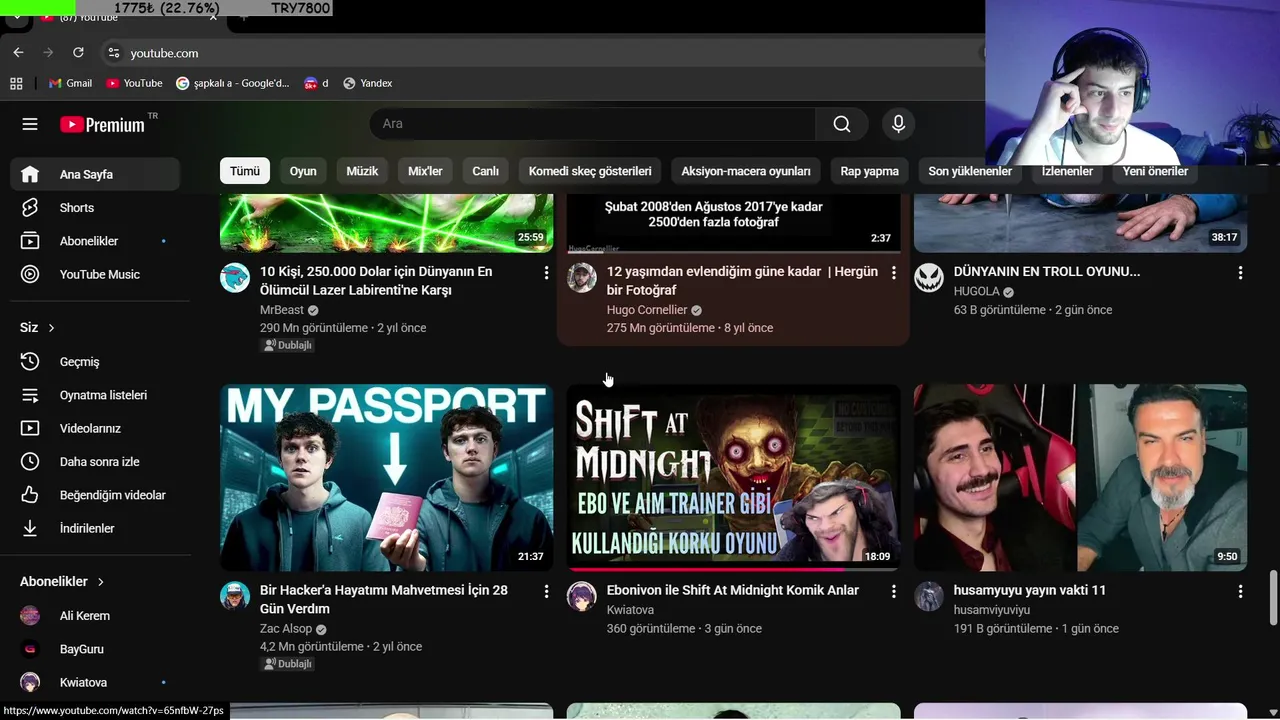Viewport: 1280px width, 720px height.
Task: Close the YouTube browser tab
Action: click(x=213, y=16)
